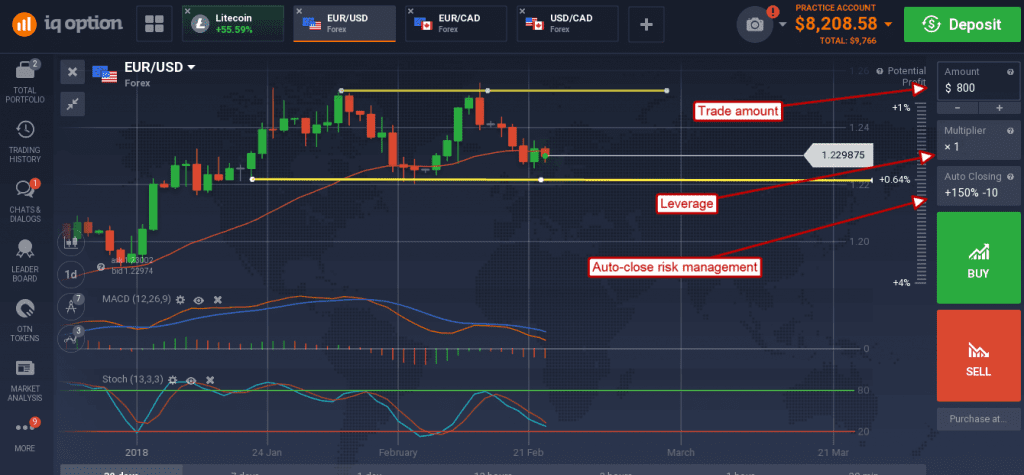The image size is (1024, 475).
Task: Click the red SELL button
Action: pos(978,355)
